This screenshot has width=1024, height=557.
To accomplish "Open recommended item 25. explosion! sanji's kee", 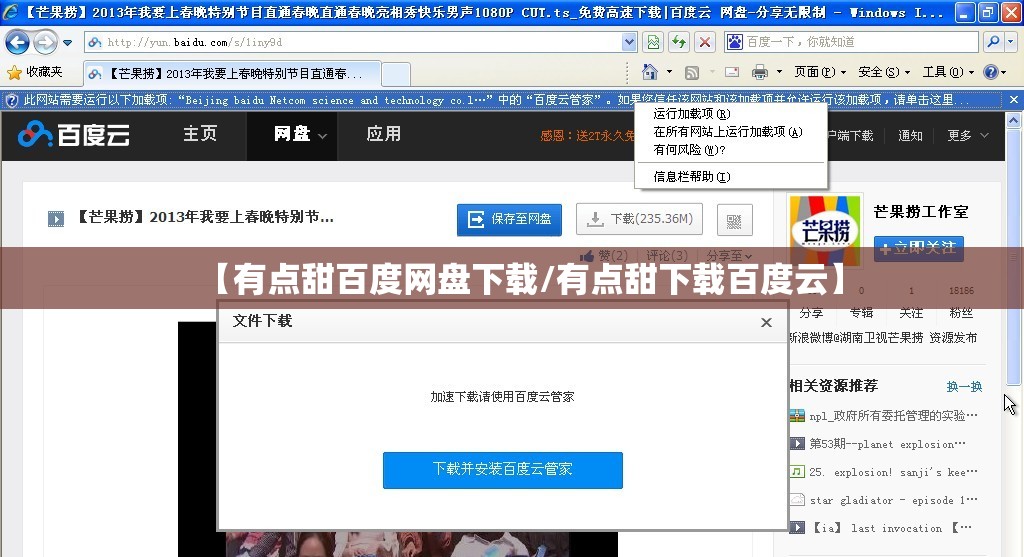I will click(893, 473).
